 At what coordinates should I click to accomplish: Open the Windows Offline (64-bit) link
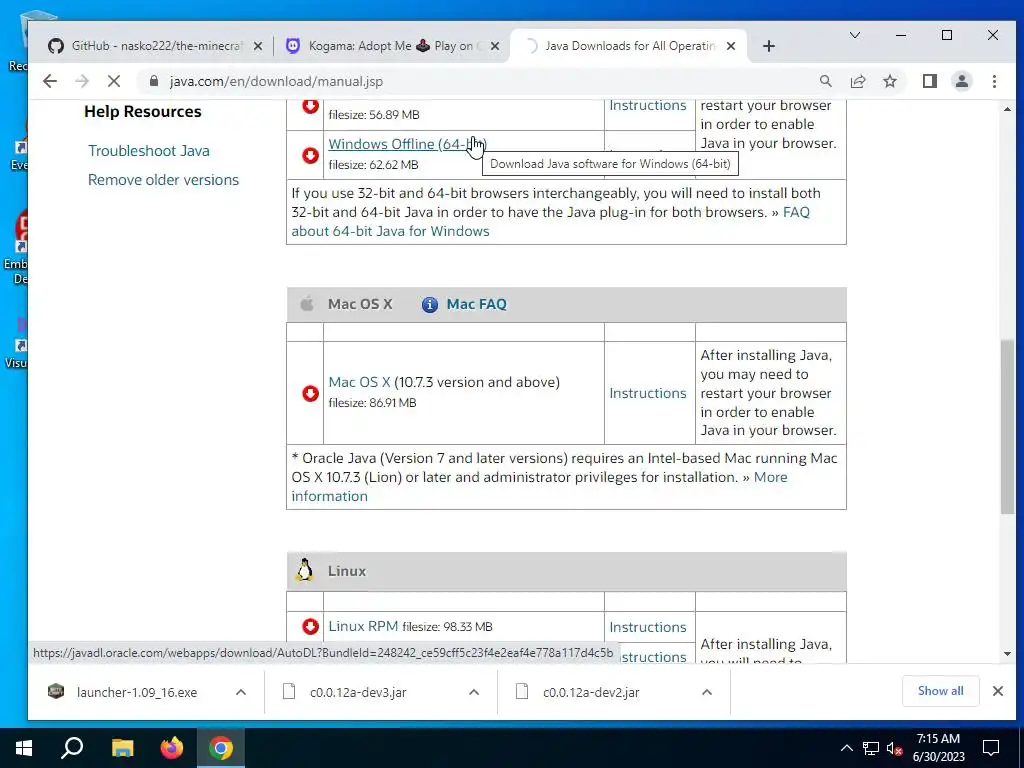[x=408, y=144]
